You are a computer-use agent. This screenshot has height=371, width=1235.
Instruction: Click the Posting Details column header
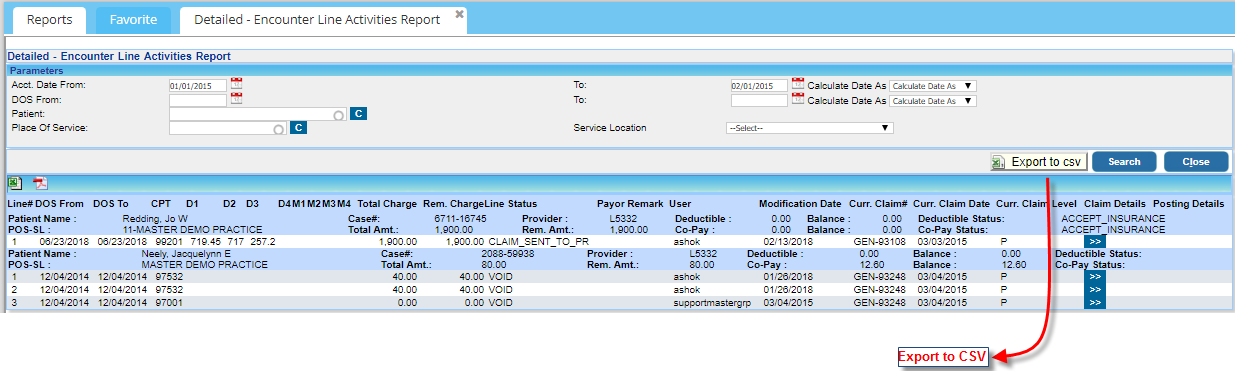(x=1188, y=203)
